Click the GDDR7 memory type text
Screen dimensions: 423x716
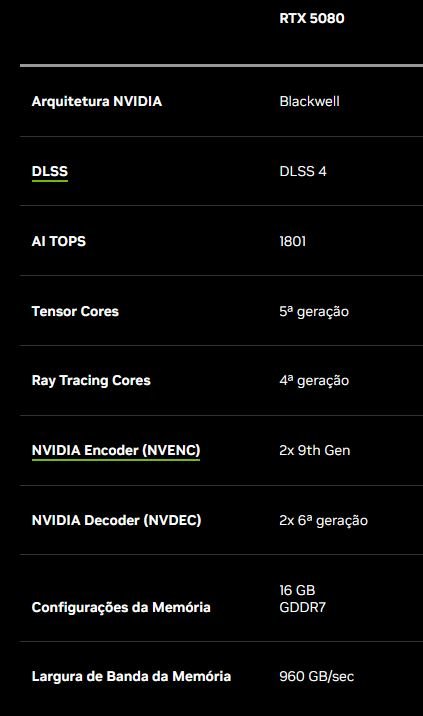(302, 607)
